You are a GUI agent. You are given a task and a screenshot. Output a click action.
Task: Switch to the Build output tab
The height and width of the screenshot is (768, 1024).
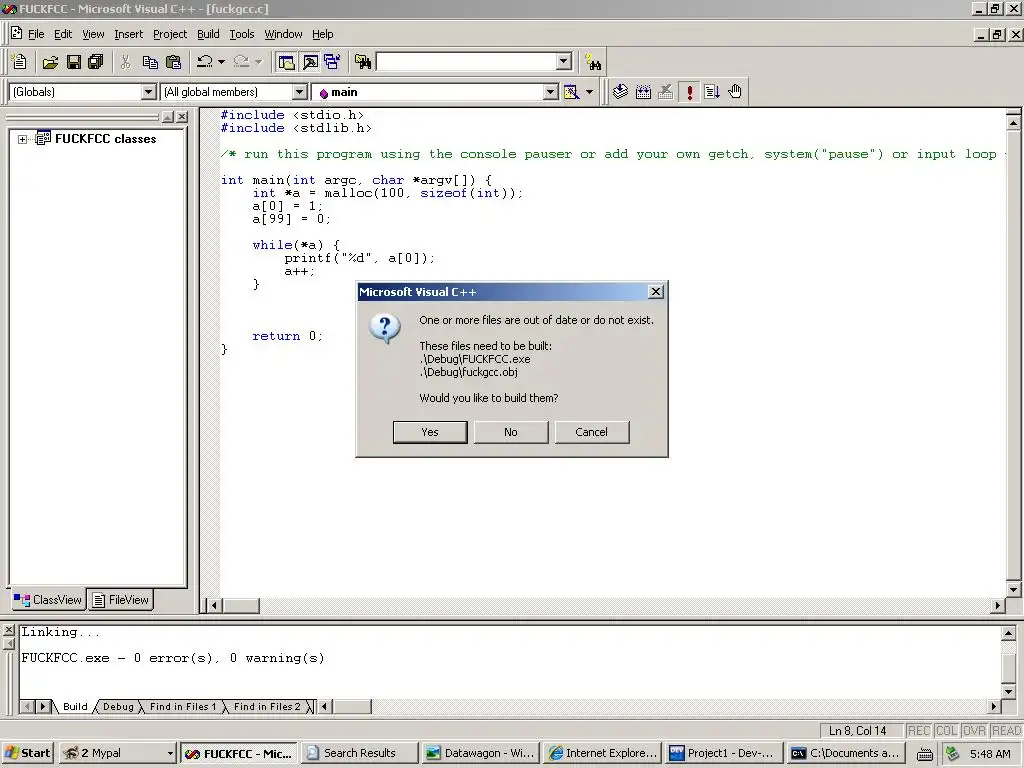(x=75, y=707)
